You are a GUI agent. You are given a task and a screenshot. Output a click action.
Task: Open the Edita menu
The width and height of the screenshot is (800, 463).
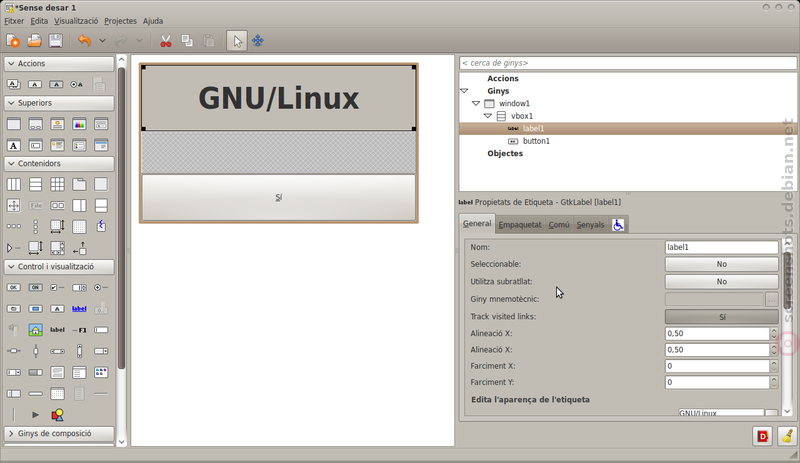click(39, 21)
